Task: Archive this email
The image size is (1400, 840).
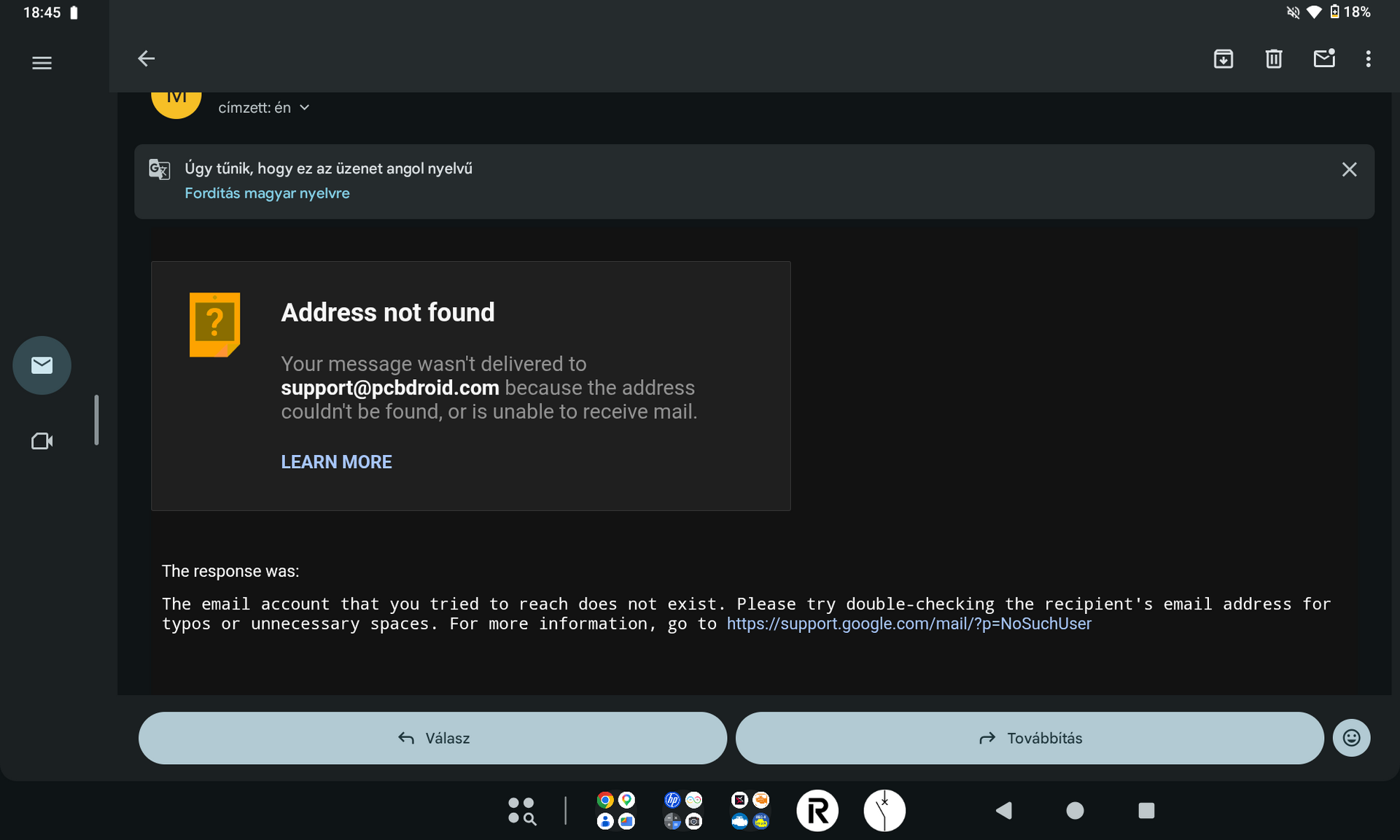Action: point(1223,58)
